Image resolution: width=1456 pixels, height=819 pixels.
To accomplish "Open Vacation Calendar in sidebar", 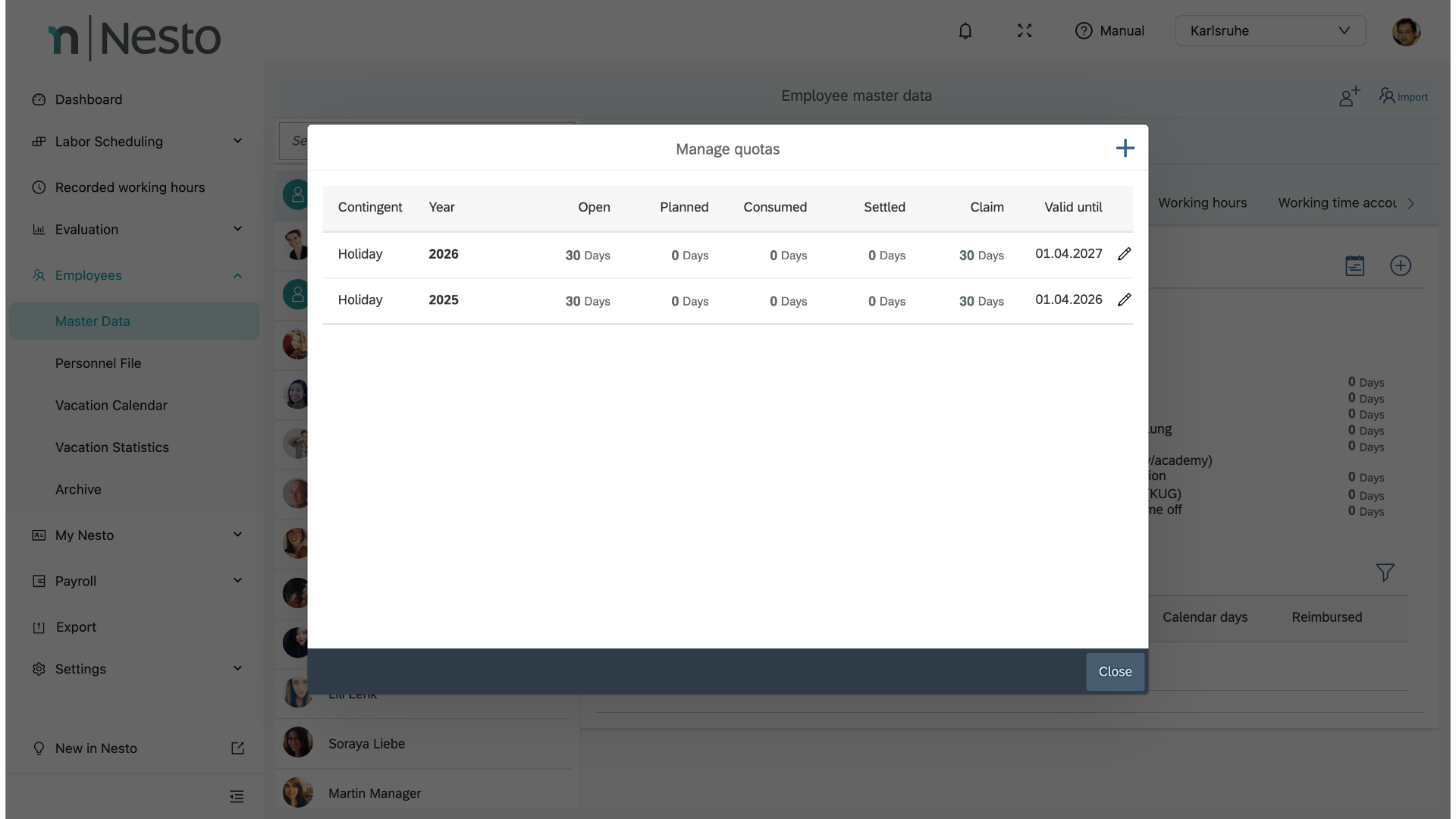I will coord(111,405).
